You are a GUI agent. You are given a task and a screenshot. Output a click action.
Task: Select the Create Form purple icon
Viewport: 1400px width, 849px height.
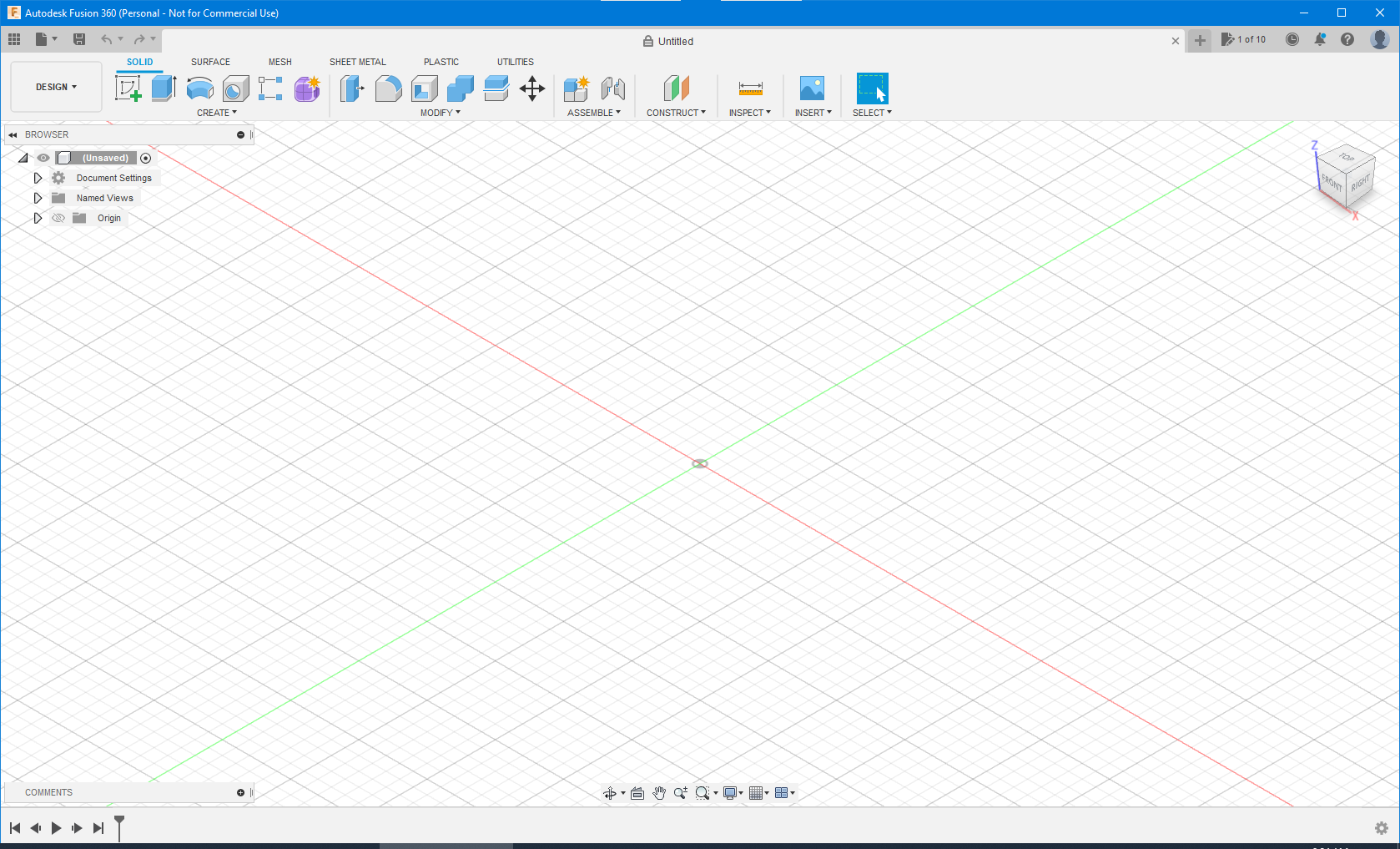click(307, 88)
